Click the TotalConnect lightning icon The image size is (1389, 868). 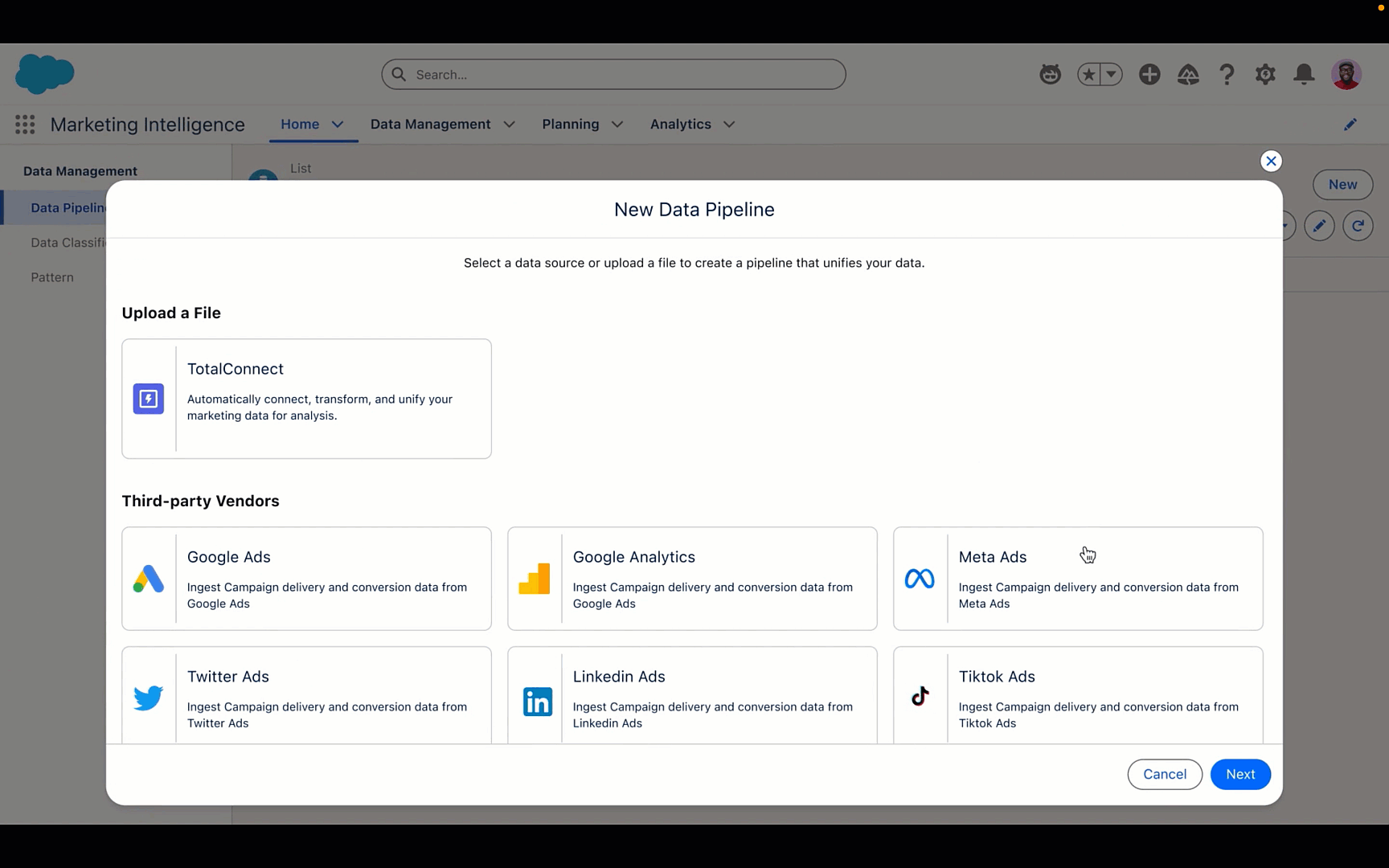point(149,399)
